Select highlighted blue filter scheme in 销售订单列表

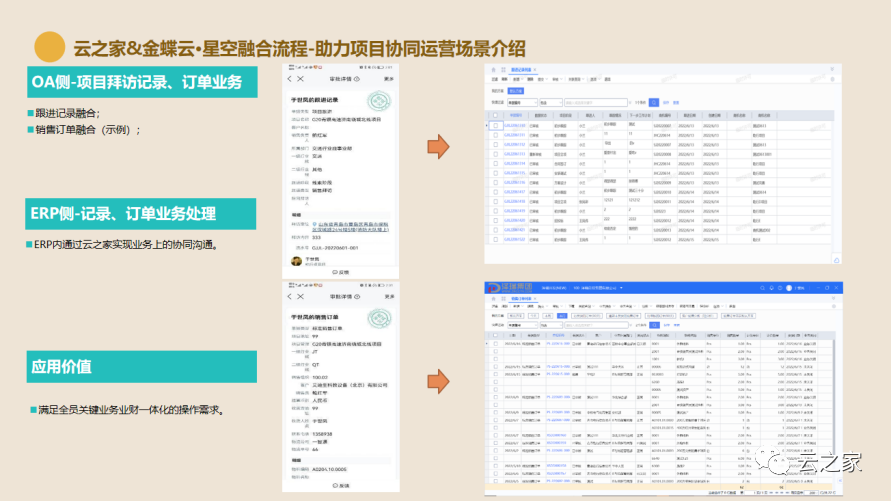(562, 316)
